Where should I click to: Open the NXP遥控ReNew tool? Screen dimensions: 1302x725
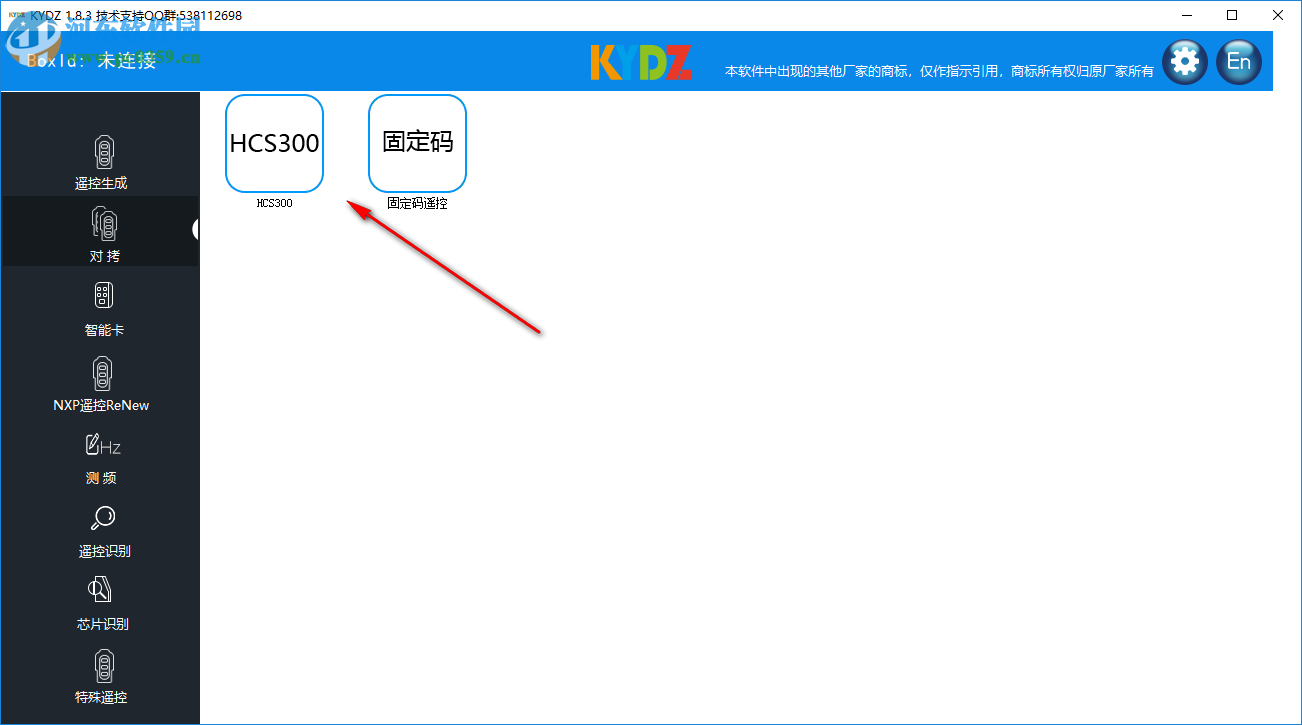[x=100, y=385]
